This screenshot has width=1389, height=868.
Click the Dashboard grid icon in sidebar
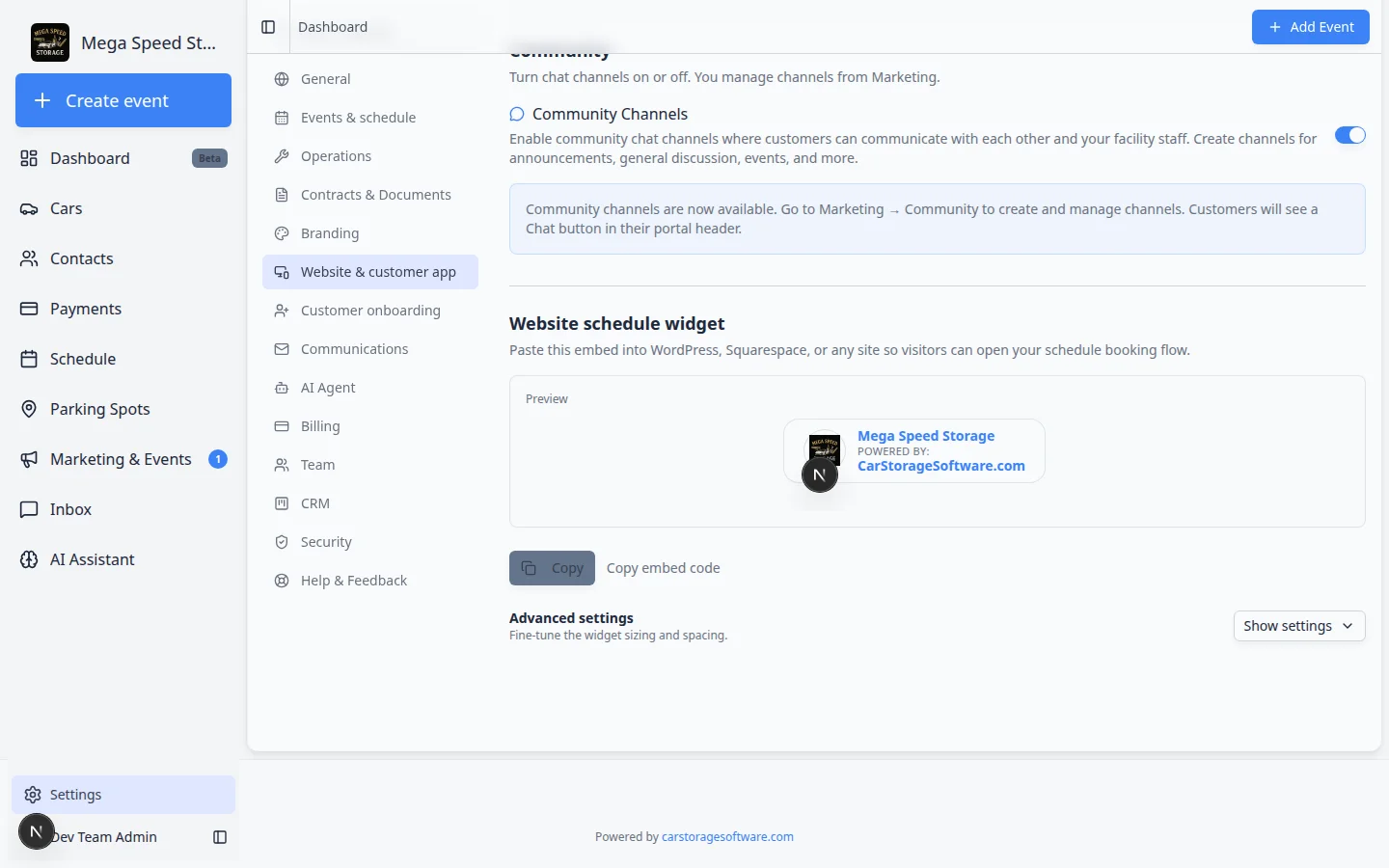click(29, 158)
